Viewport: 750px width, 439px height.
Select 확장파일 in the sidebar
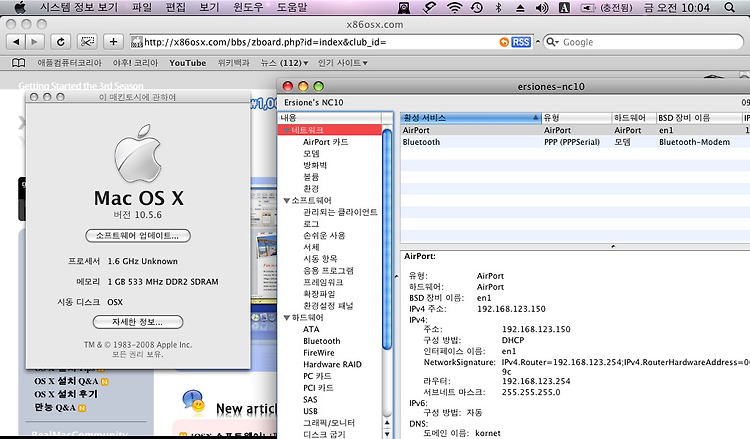pos(319,294)
